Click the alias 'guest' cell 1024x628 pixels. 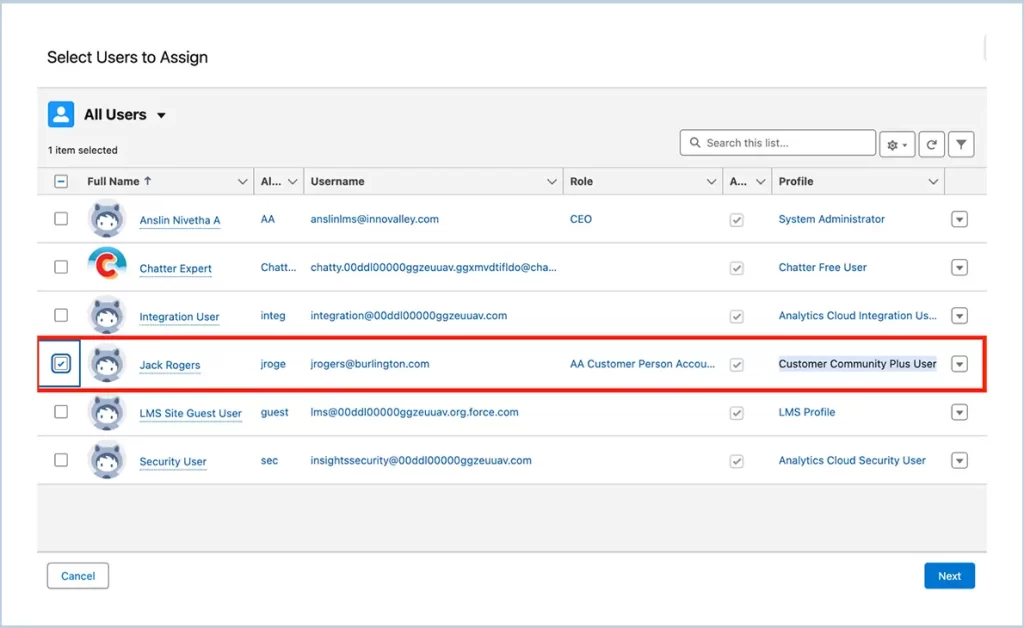[274, 413]
